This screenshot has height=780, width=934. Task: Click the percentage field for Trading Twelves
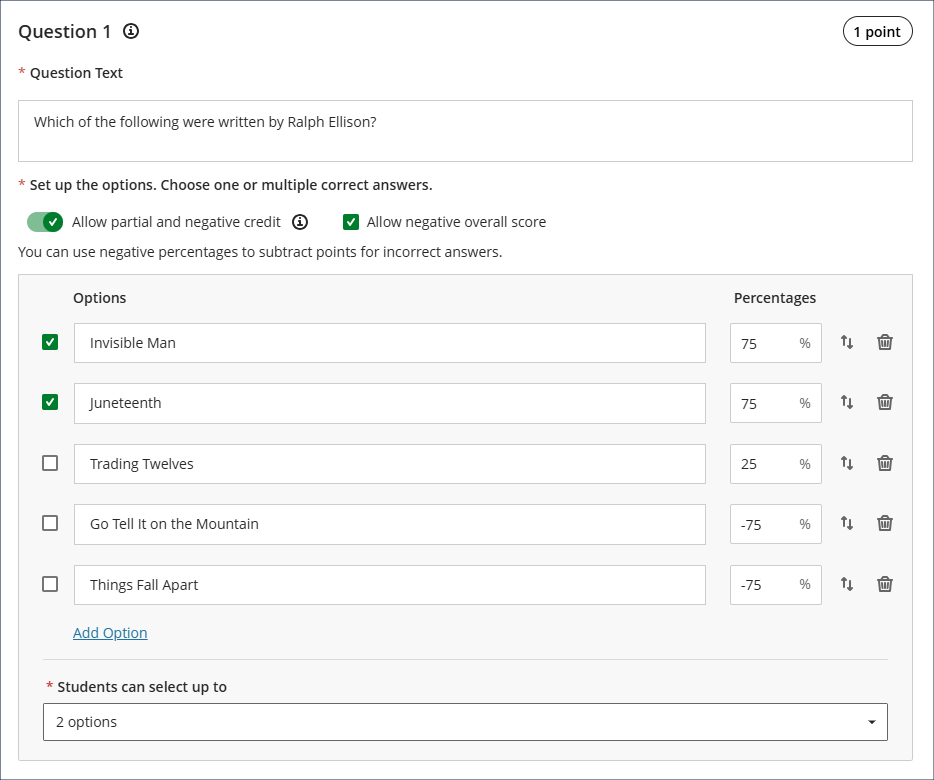[x=765, y=464]
